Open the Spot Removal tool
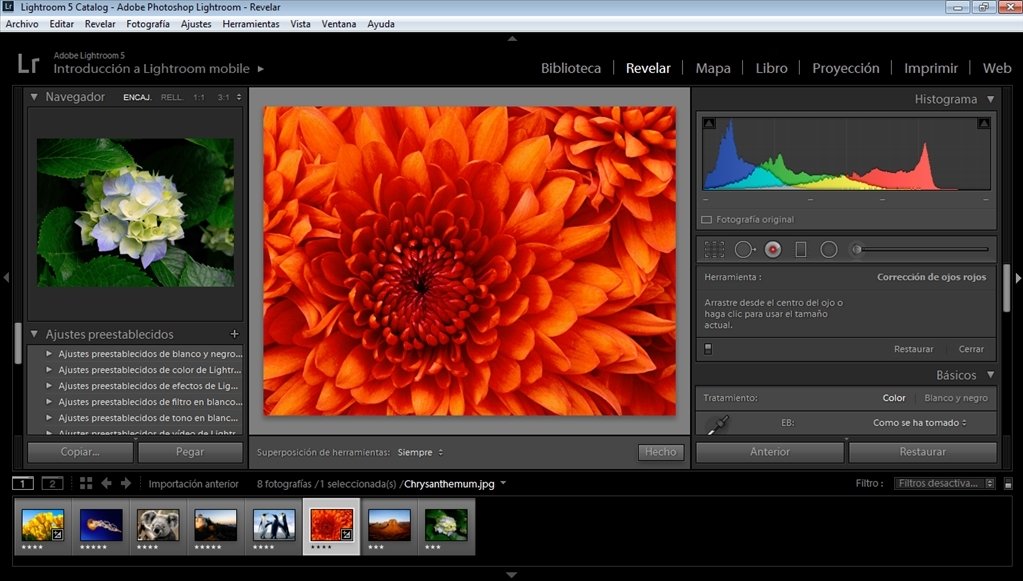 pos(745,248)
